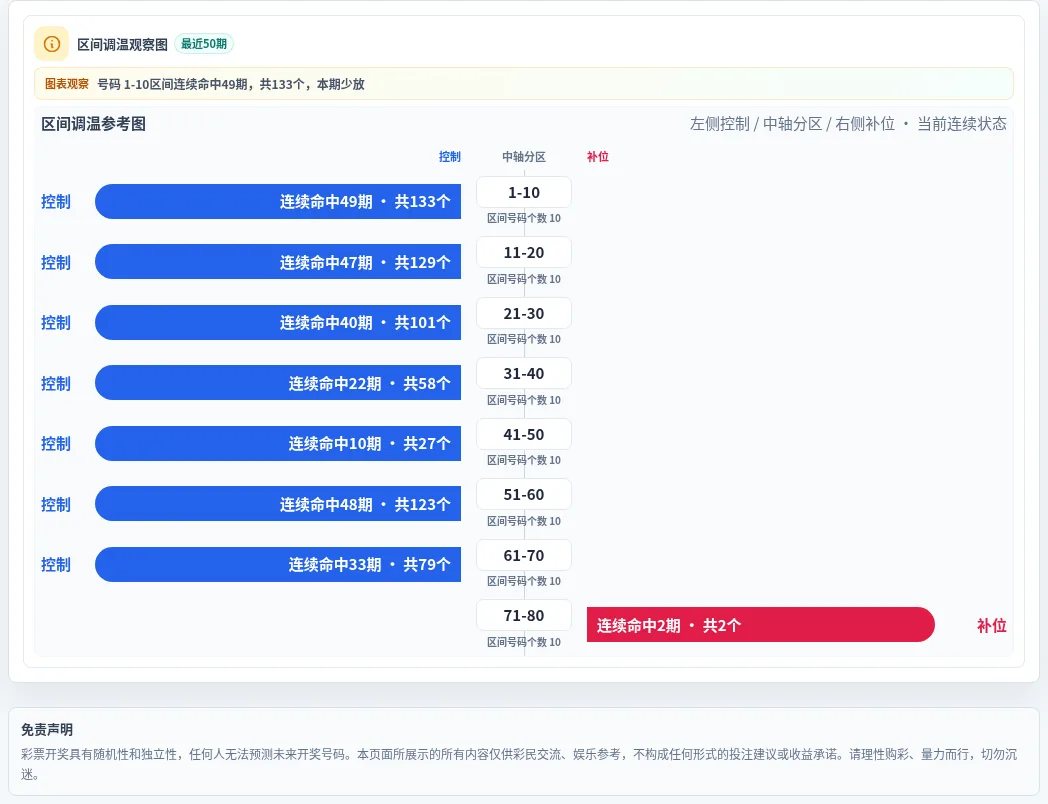Image resolution: width=1048 pixels, height=804 pixels.
Task: Click the 控制 label of the 51-60 row
Action: 55,504
